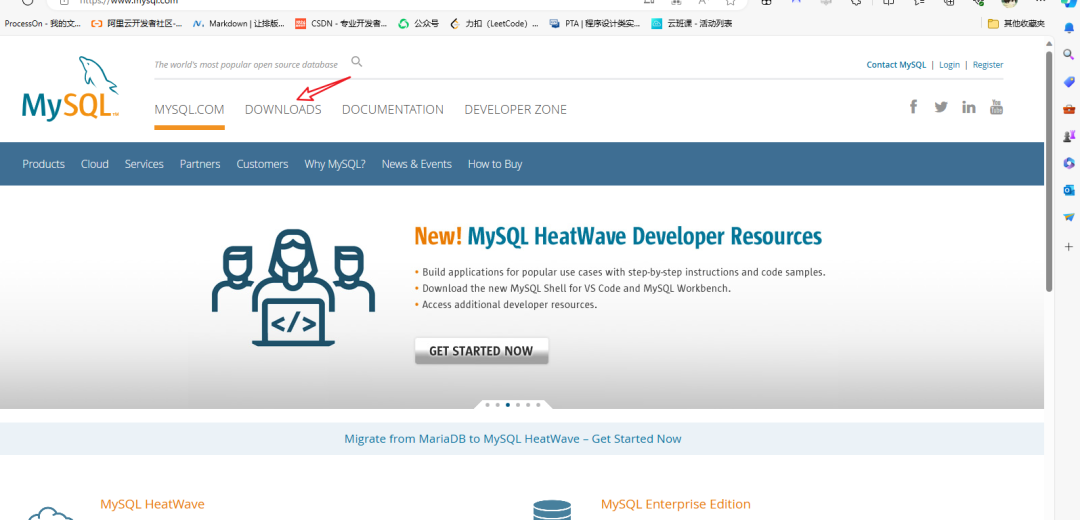Open the MySQL LinkedIn icon
Screen dimensions: 1080x520
click(x=969, y=107)
